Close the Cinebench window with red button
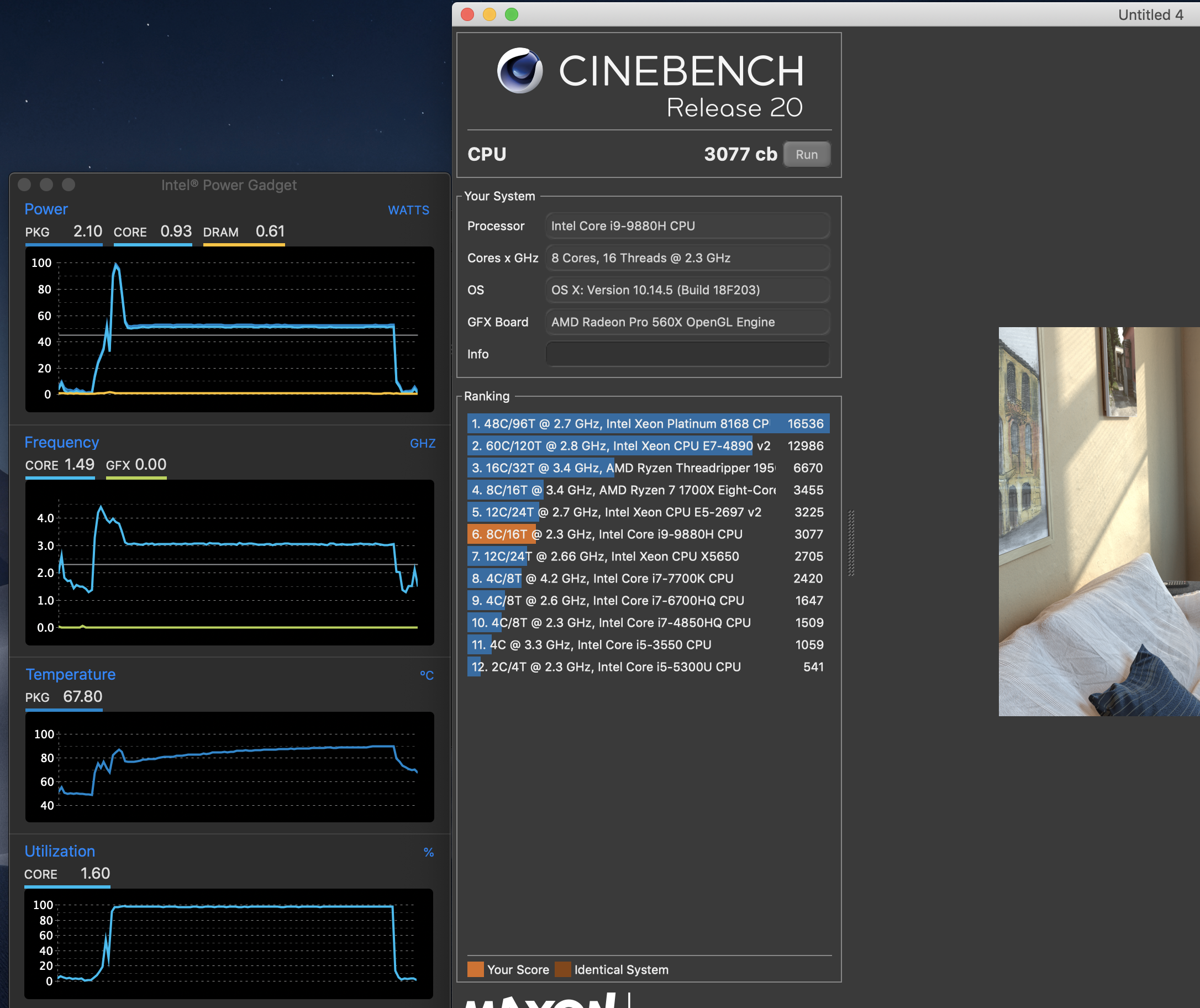 [467, 14]
